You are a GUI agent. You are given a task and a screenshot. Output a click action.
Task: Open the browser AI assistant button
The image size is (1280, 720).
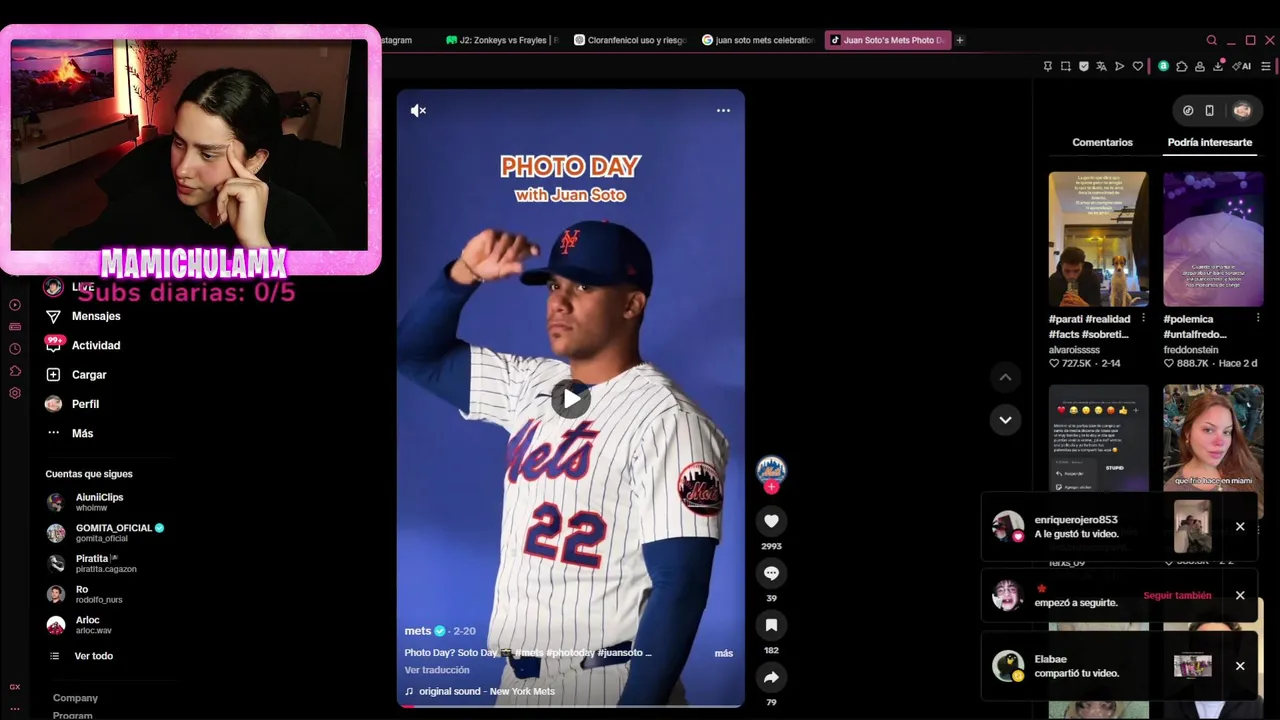(x=1242, y=66)
